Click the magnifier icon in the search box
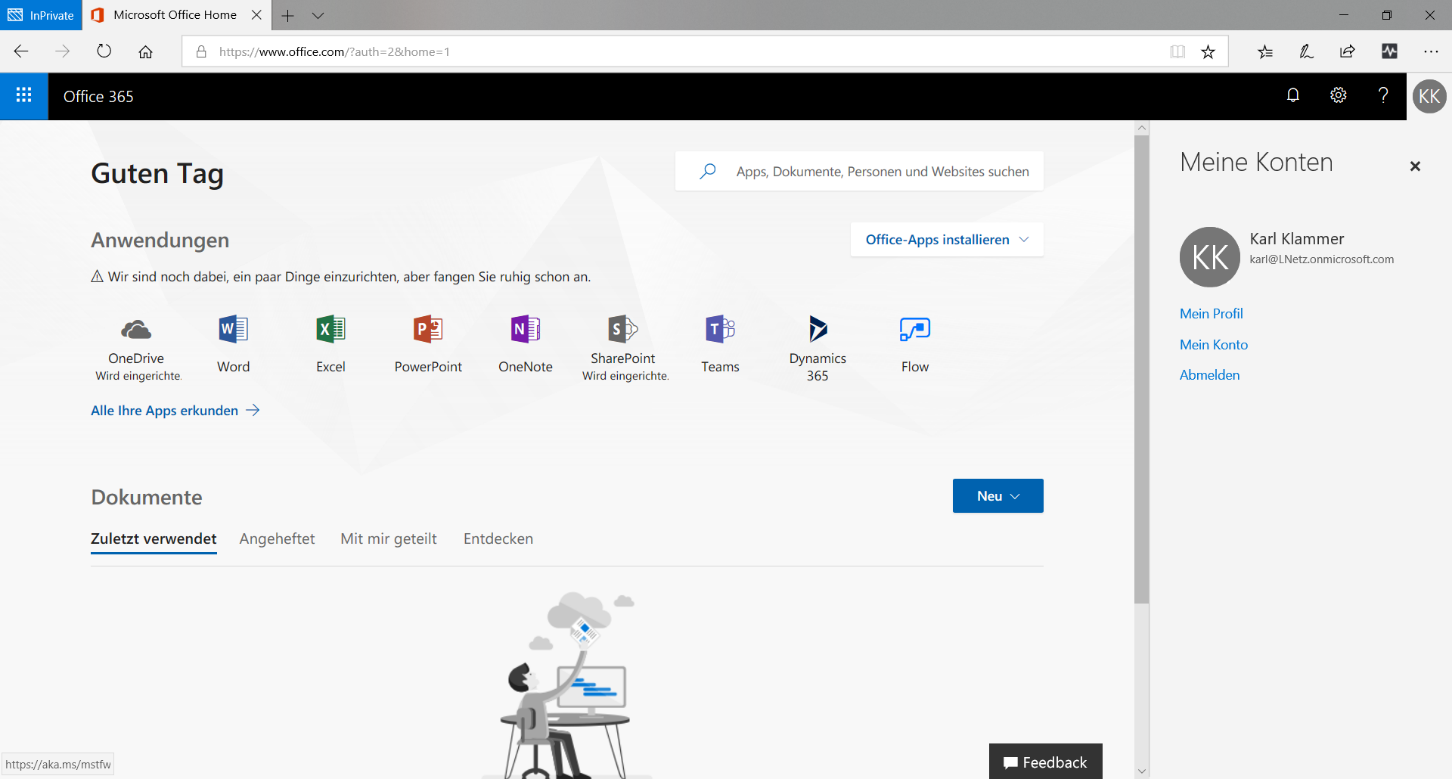Viewport: 1452px width, 779px height. [x=708, y=171]
